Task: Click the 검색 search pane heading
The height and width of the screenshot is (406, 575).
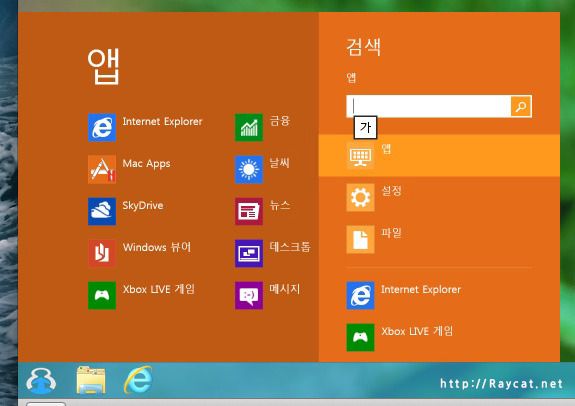Action: coord(364,47)
